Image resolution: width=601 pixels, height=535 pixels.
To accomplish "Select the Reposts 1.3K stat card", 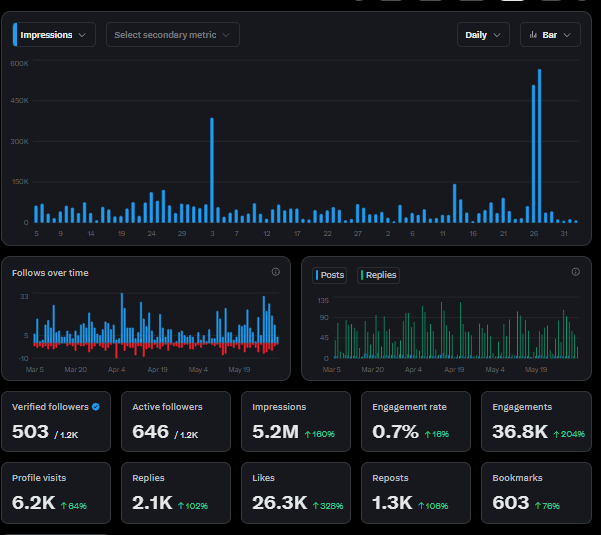I will pyautogui.click(x=416, y=493).
